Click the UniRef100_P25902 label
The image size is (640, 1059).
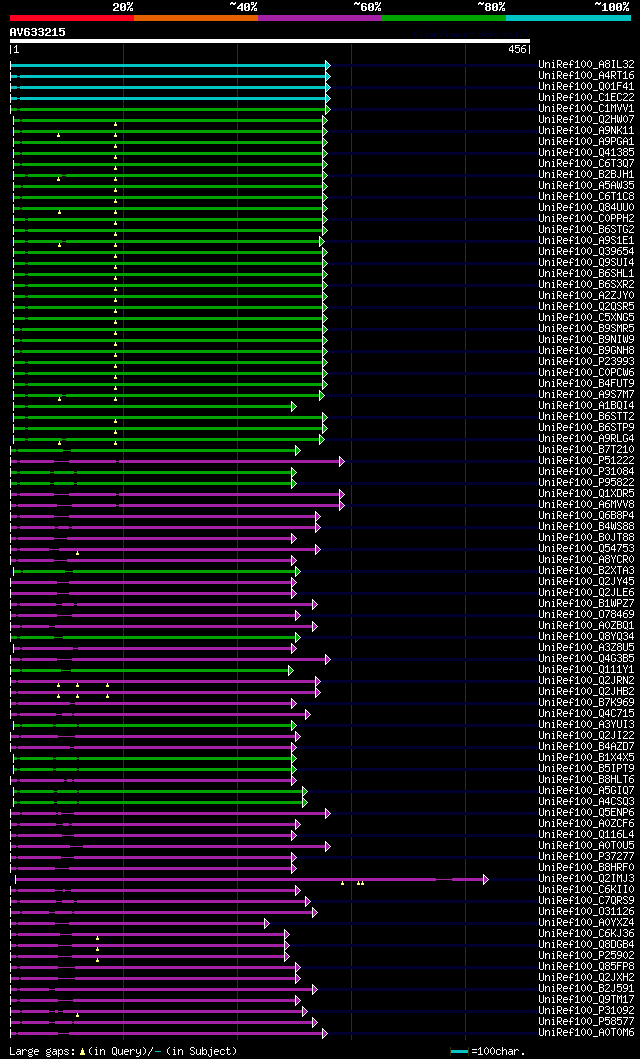[586, 956]
